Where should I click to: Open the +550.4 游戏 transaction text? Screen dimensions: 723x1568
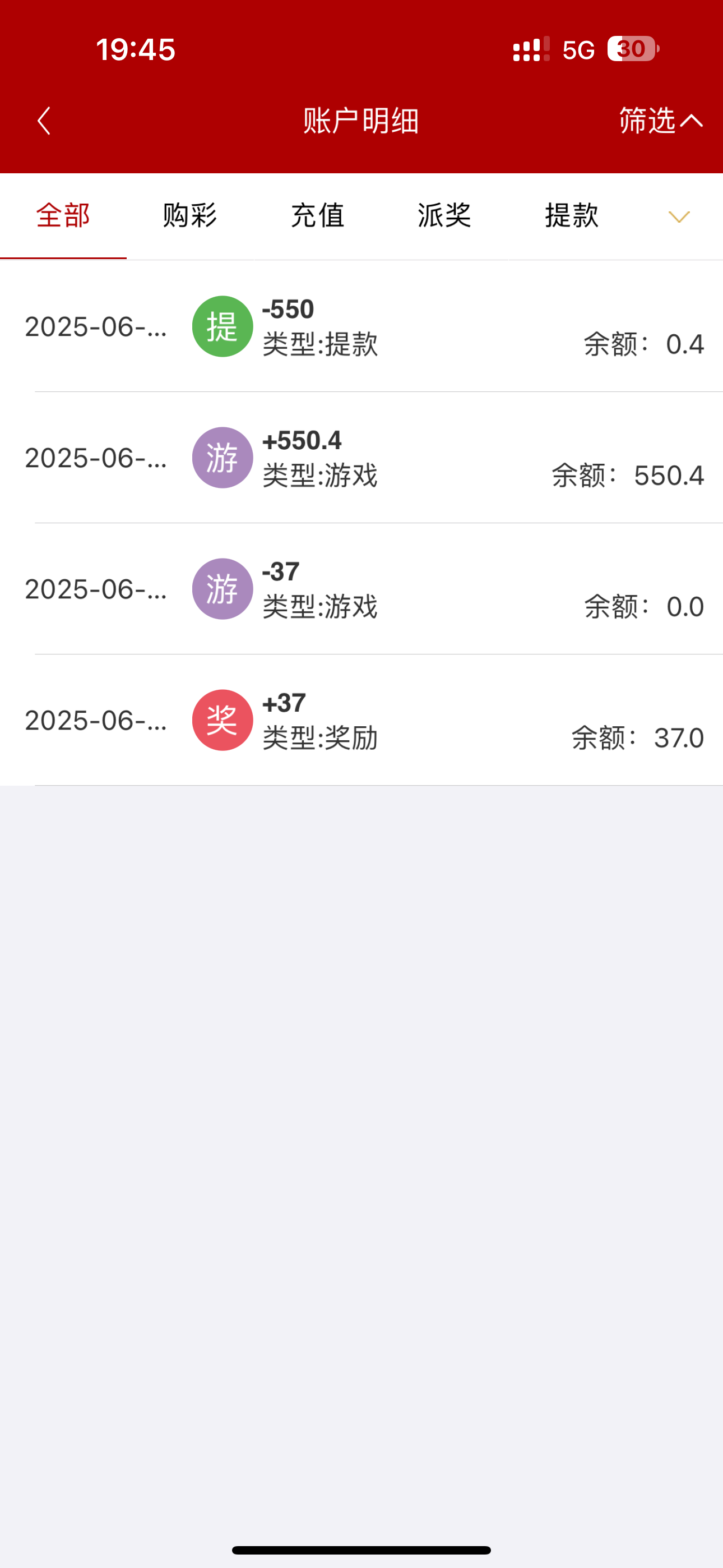coord(320,458)
